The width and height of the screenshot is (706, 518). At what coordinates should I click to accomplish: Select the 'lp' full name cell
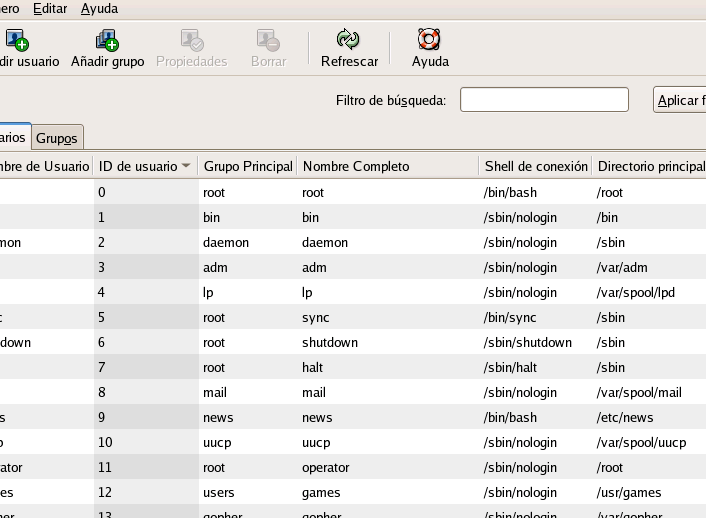click(307, 293)
